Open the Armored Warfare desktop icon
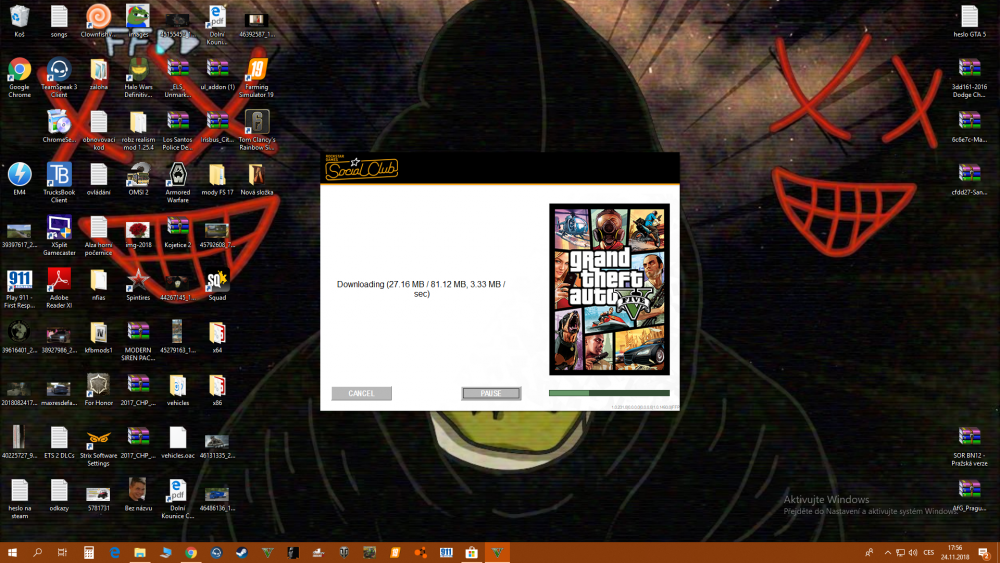The width and height of the screenshot is (1000, 563). pyautogui.click(x=177, y=182)
